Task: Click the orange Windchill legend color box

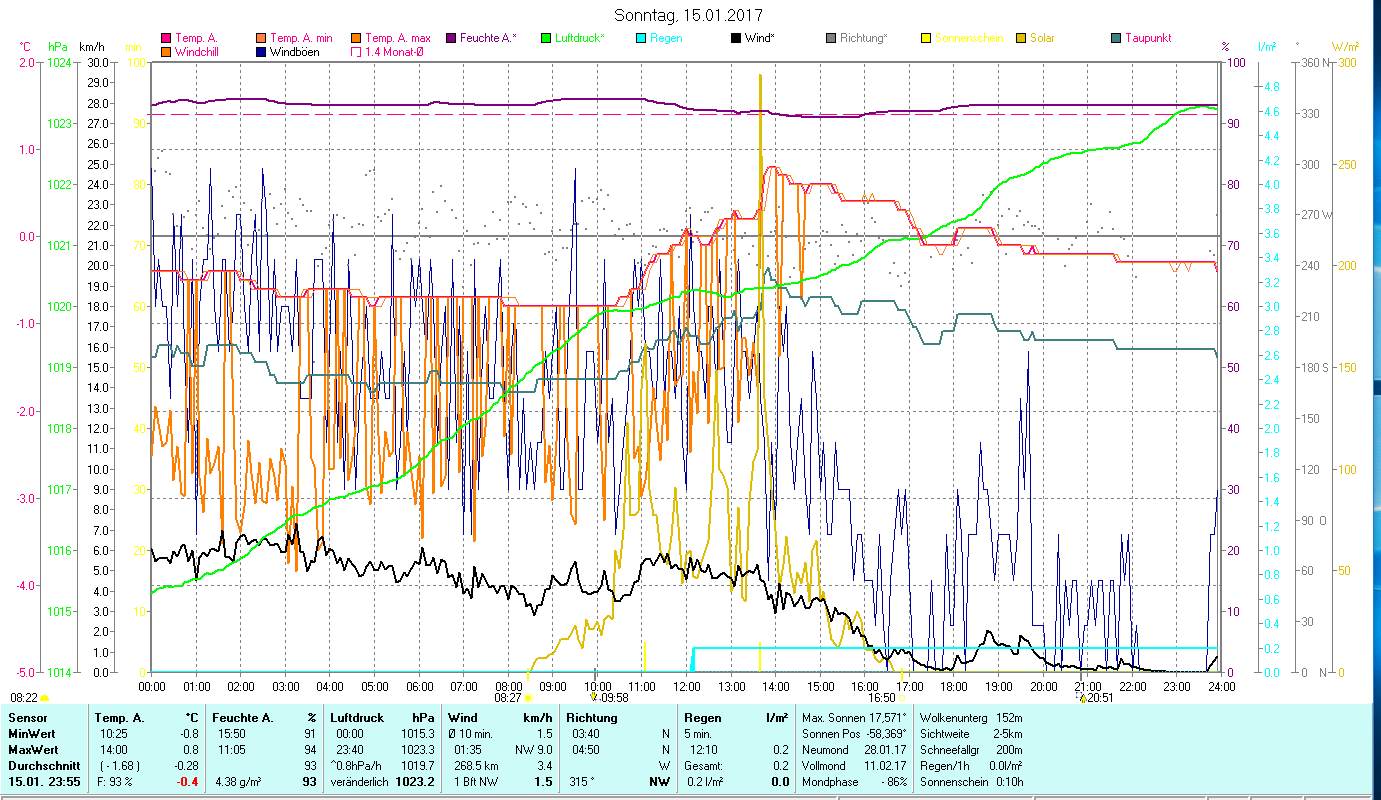Action: [166, 52]
